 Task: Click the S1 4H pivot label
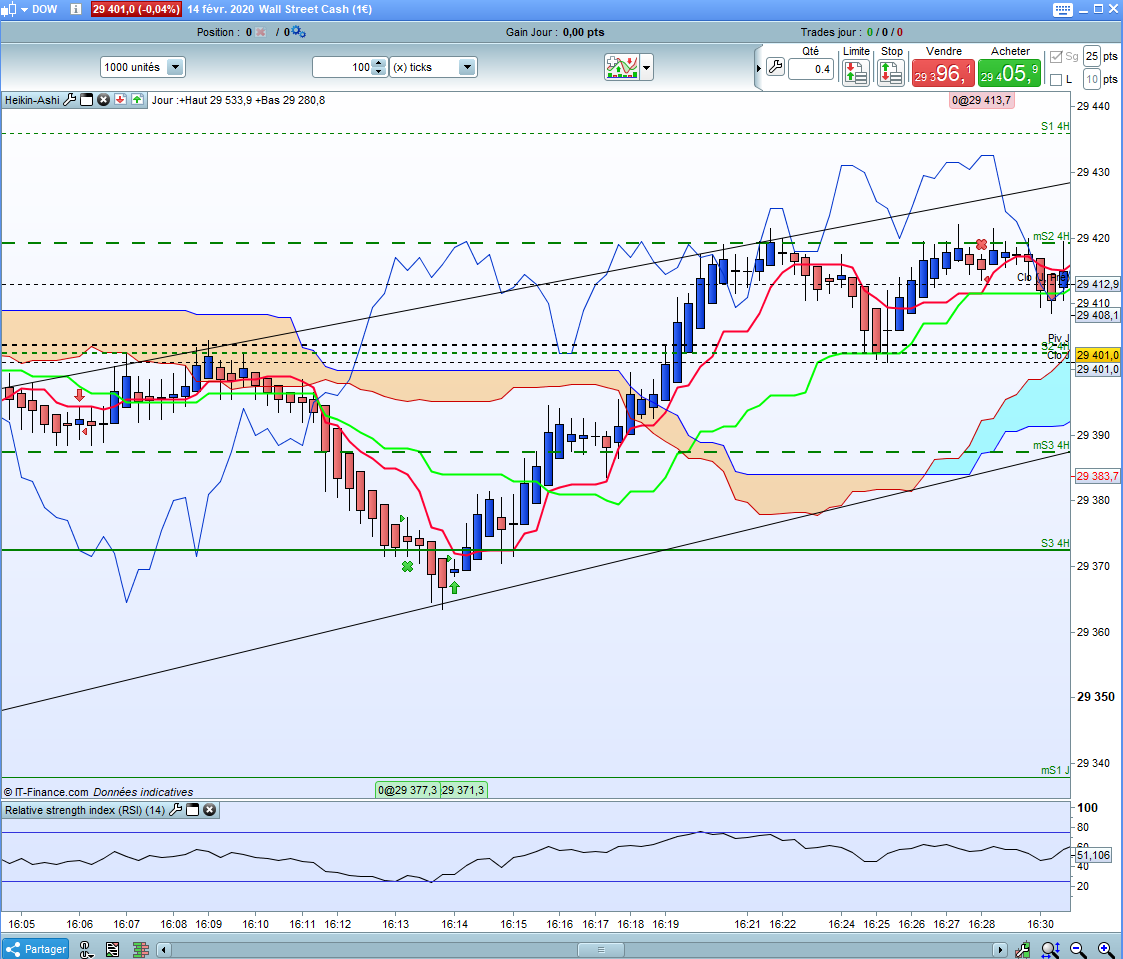(1055, 126)
